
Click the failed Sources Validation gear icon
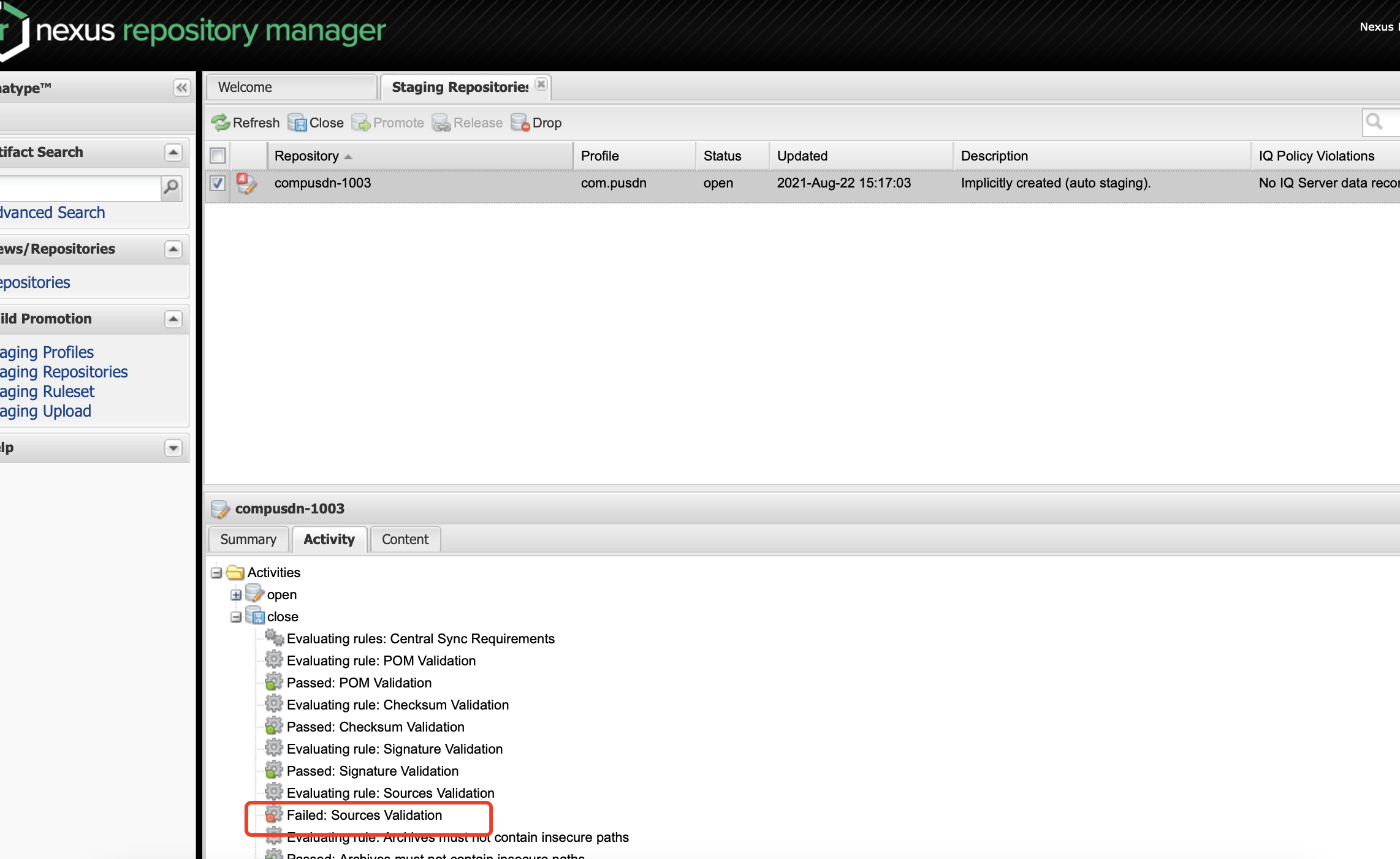(273, 815)
